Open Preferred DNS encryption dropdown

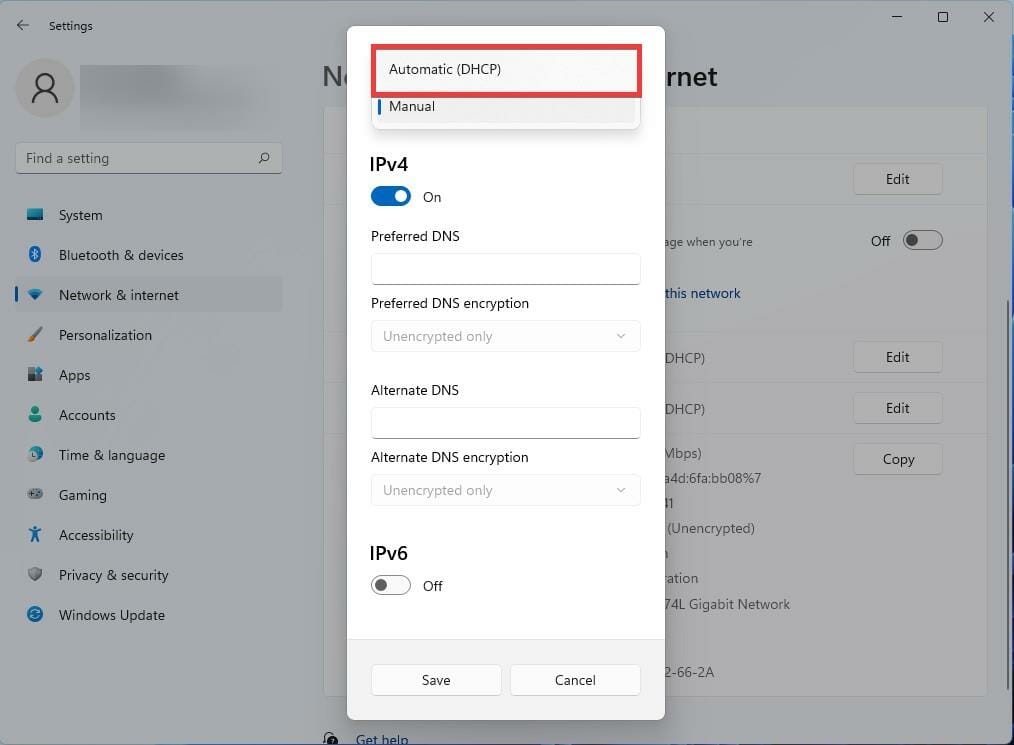coord(506,336)
